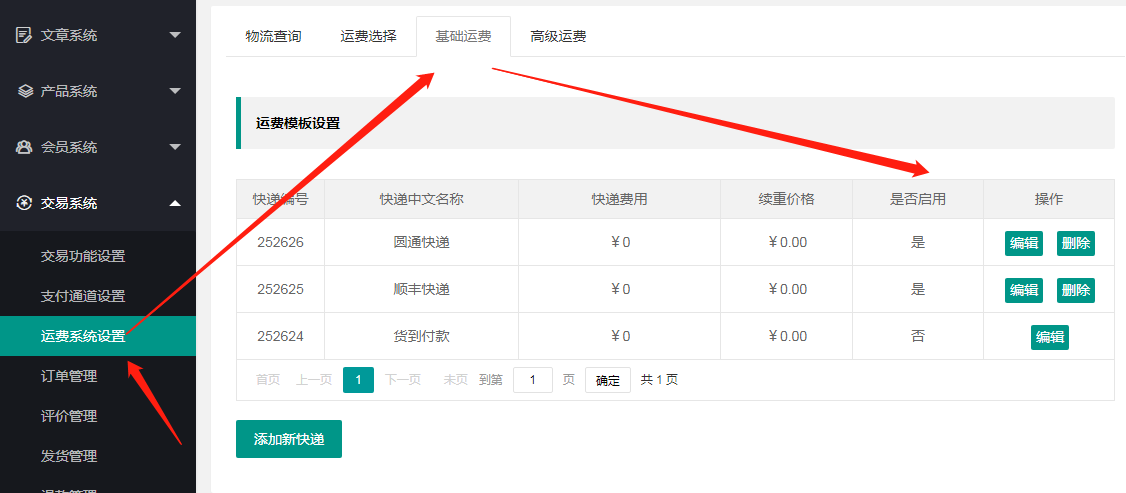Screen dimensions: 1126x493
Task: Click the 首页 pagination link
Action: [268, 380]
